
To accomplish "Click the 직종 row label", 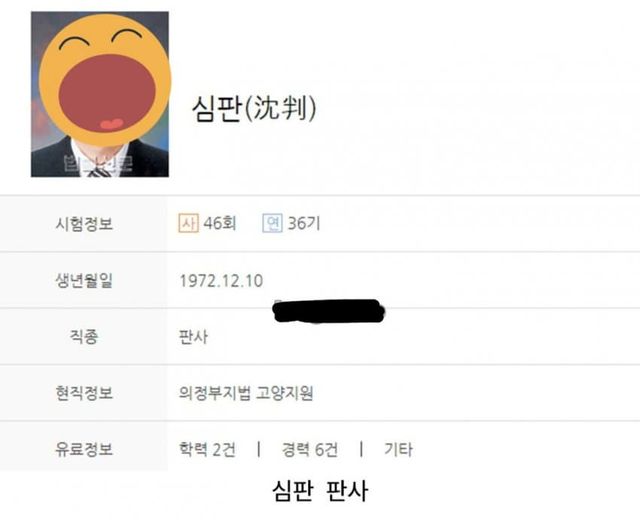I will coord(84,337).
